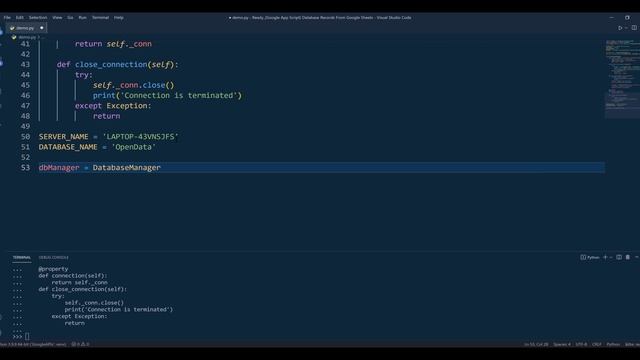
Task: Click the 'LAPTOP-43VNSJFS' string value
Action: [x=140, y=137]
